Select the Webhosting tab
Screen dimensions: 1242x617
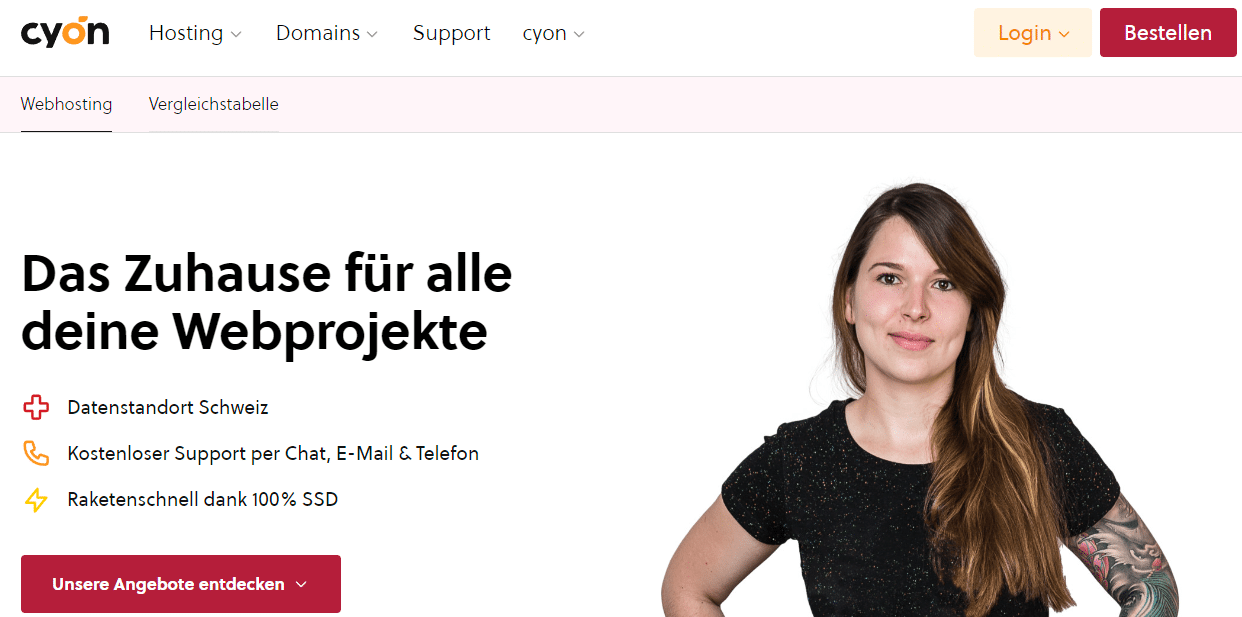click(x=66, y=104)
